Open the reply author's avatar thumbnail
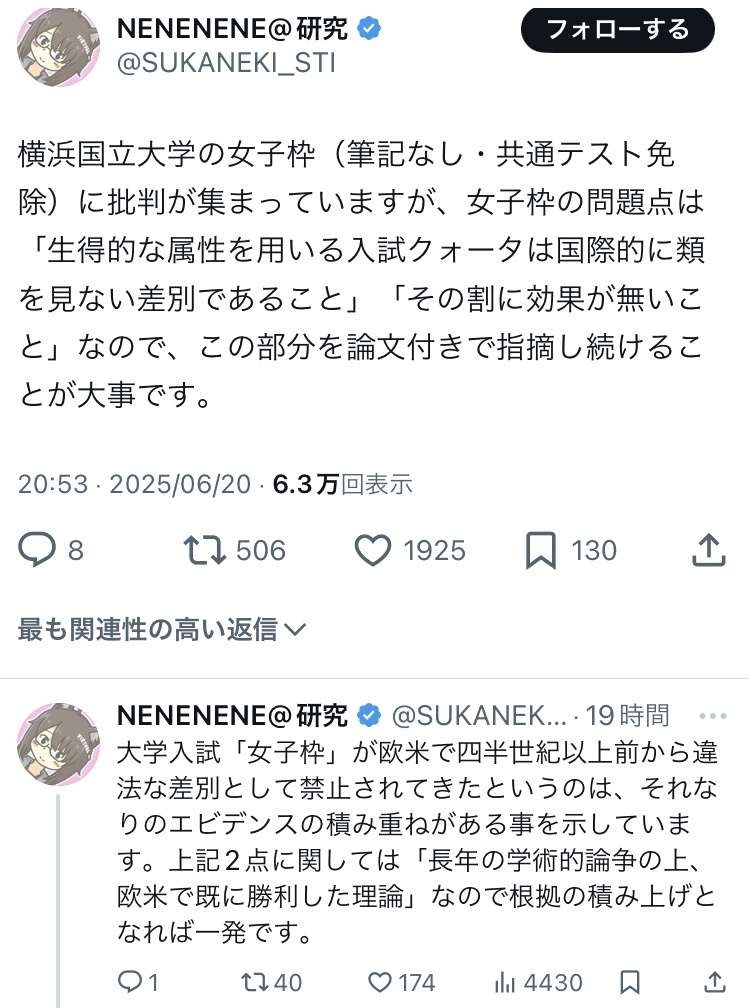This screenshot has width=749, height=1008. click(59, 743)
